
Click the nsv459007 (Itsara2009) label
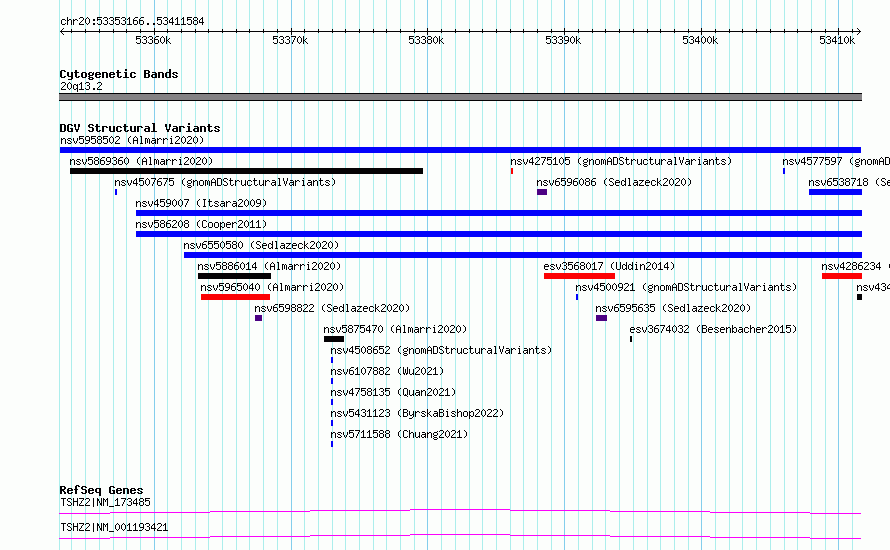tap(201, 203)
